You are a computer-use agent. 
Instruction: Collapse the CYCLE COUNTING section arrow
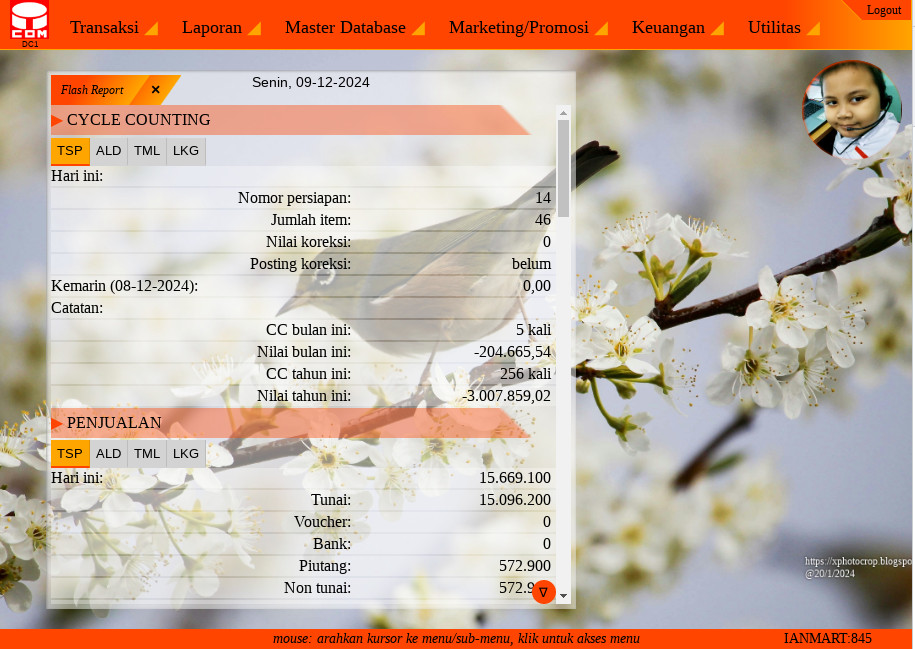(x=57, y=121)
